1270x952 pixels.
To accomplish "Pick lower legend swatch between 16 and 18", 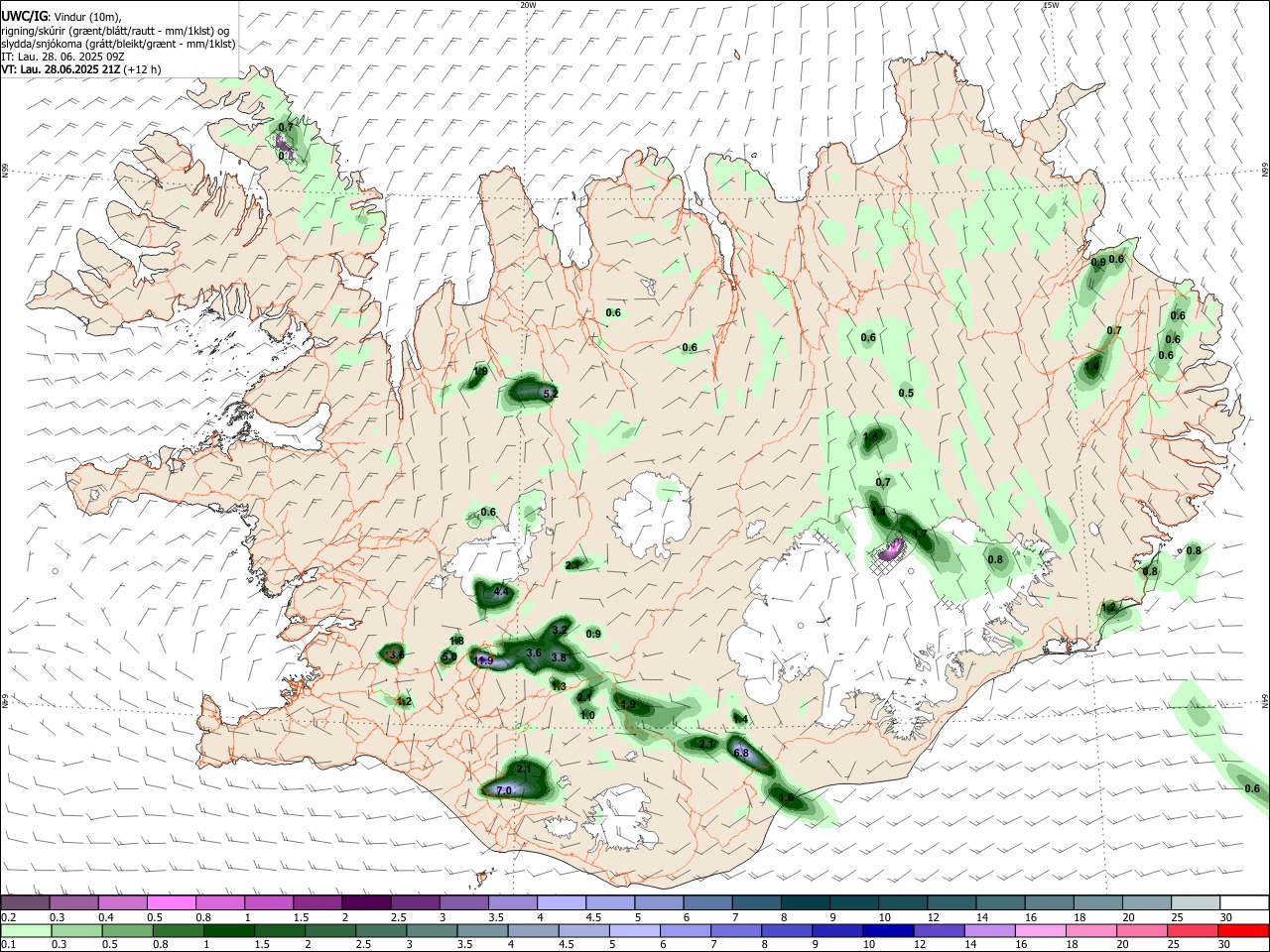I will 1041,930.
